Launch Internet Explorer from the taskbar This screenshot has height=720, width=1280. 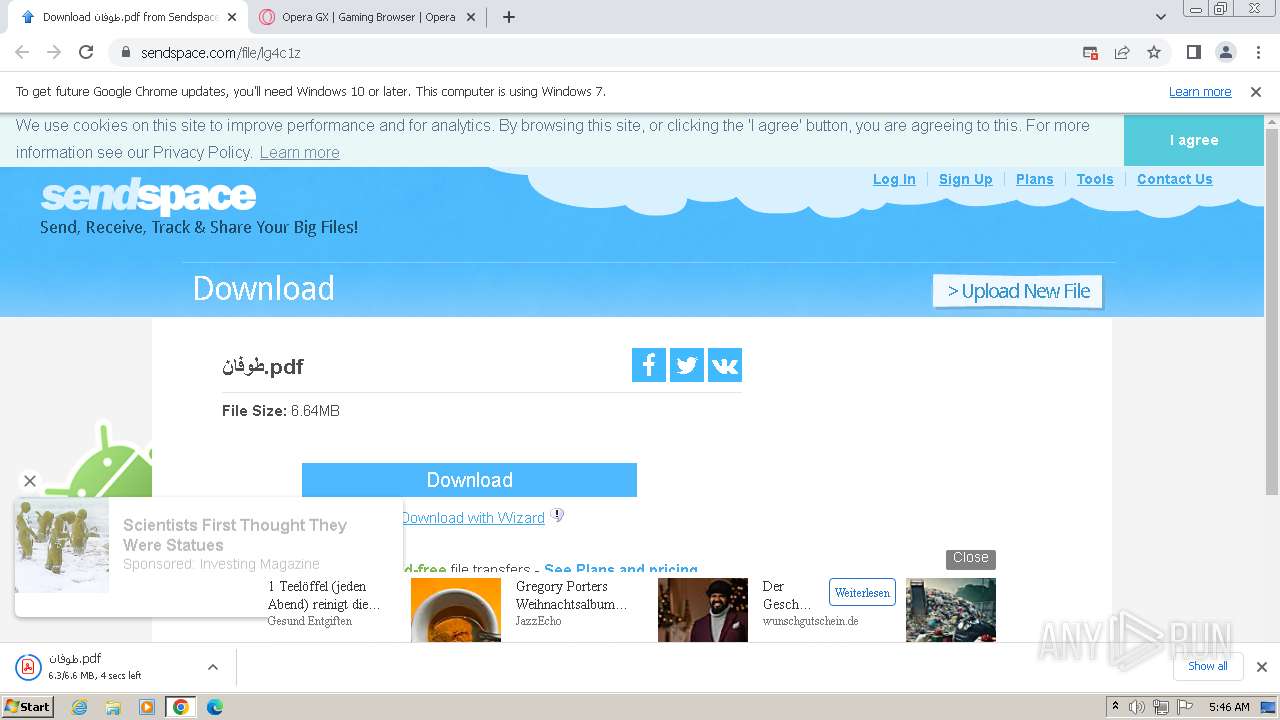click(x=79, y=707)
